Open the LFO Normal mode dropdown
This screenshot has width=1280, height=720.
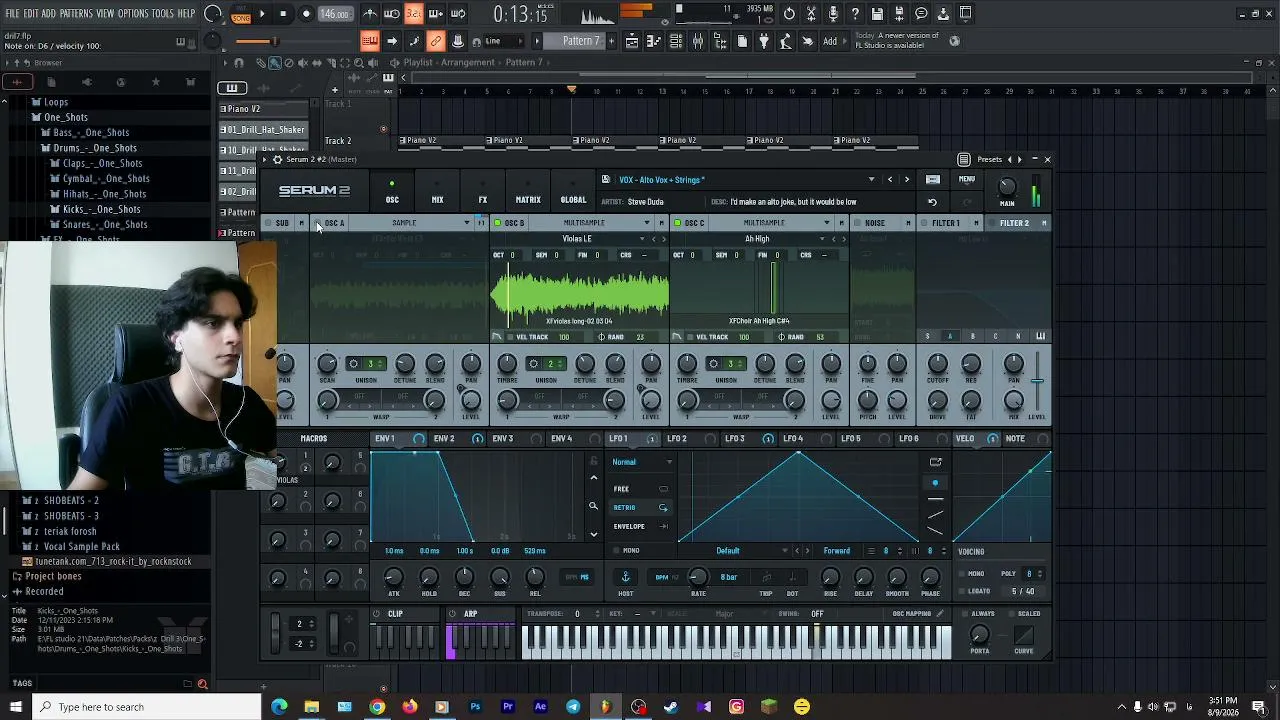click(x=642, y=462)
